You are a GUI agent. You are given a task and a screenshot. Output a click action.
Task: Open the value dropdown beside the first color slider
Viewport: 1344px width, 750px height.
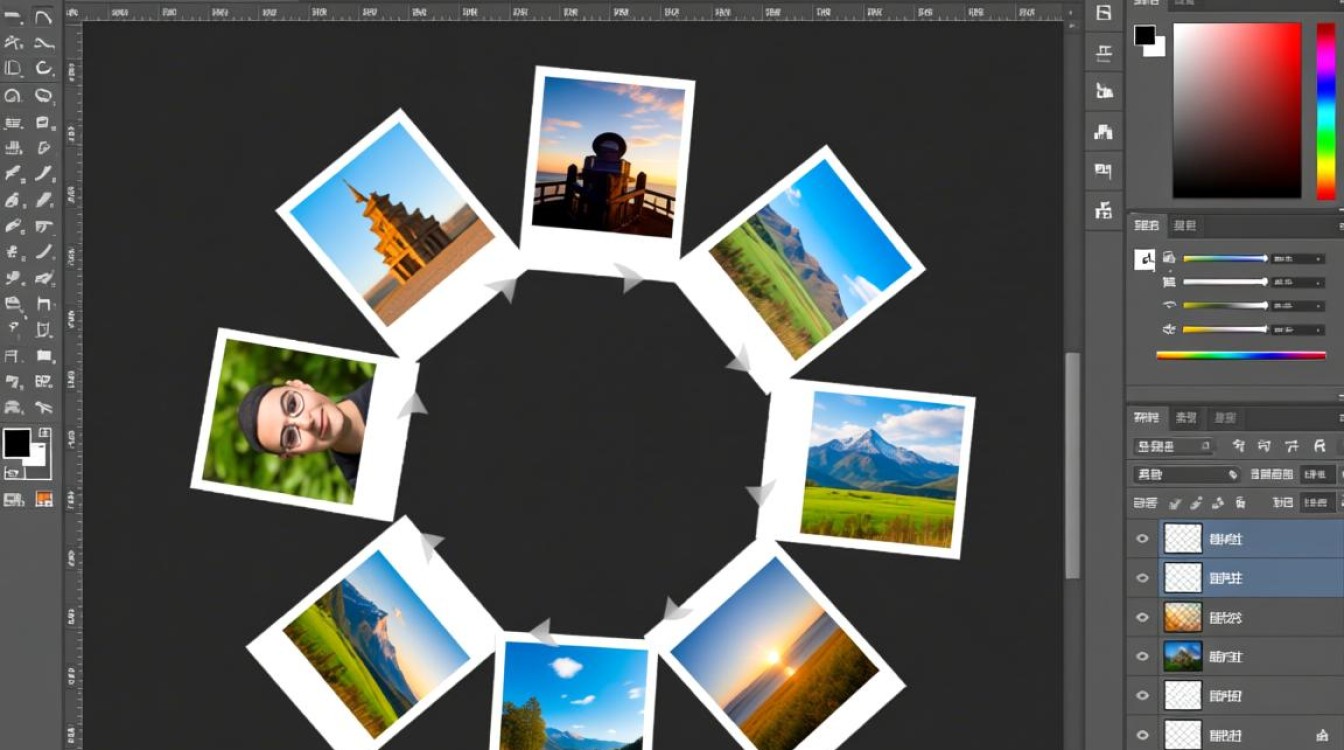[1298, 258]
